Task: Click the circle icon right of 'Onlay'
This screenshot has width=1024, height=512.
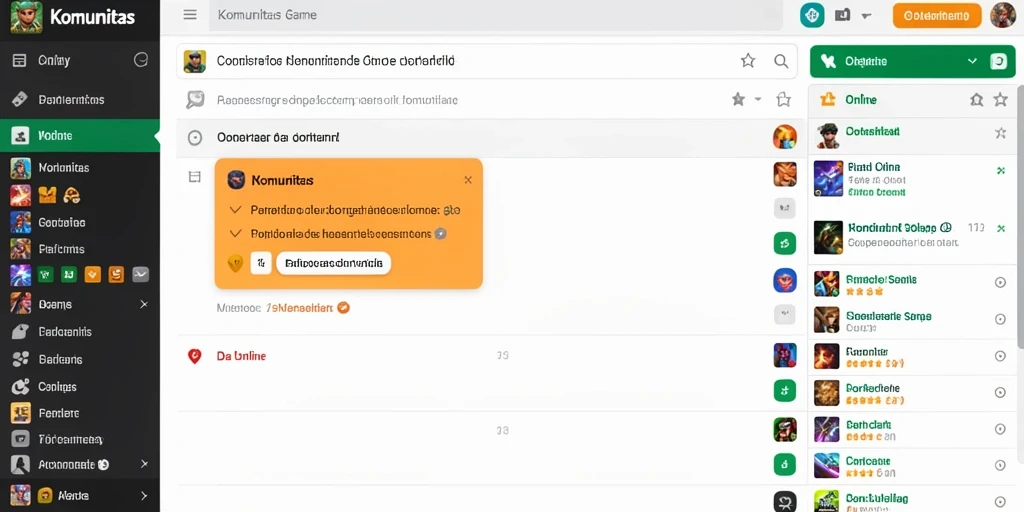Action: (141, 60)
